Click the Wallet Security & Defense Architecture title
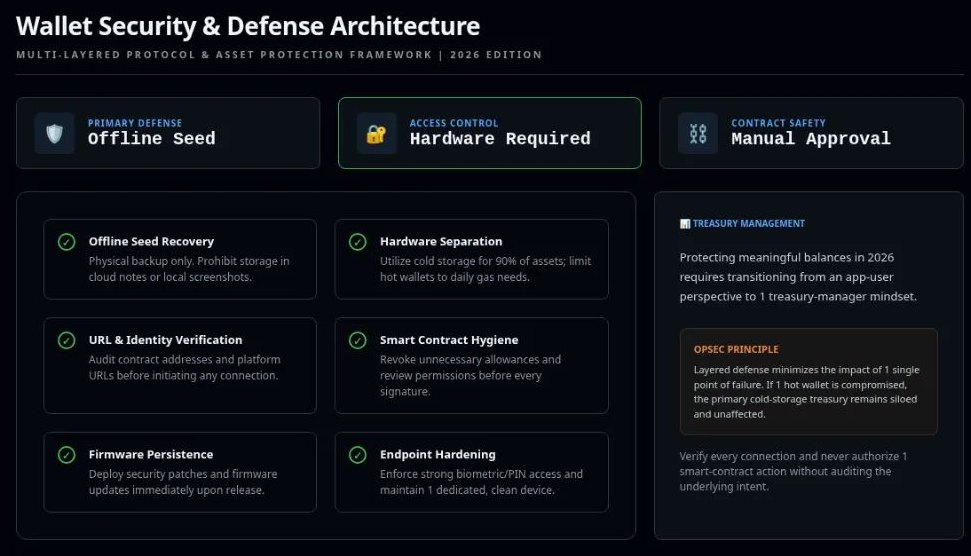 [x=248, y=25]
